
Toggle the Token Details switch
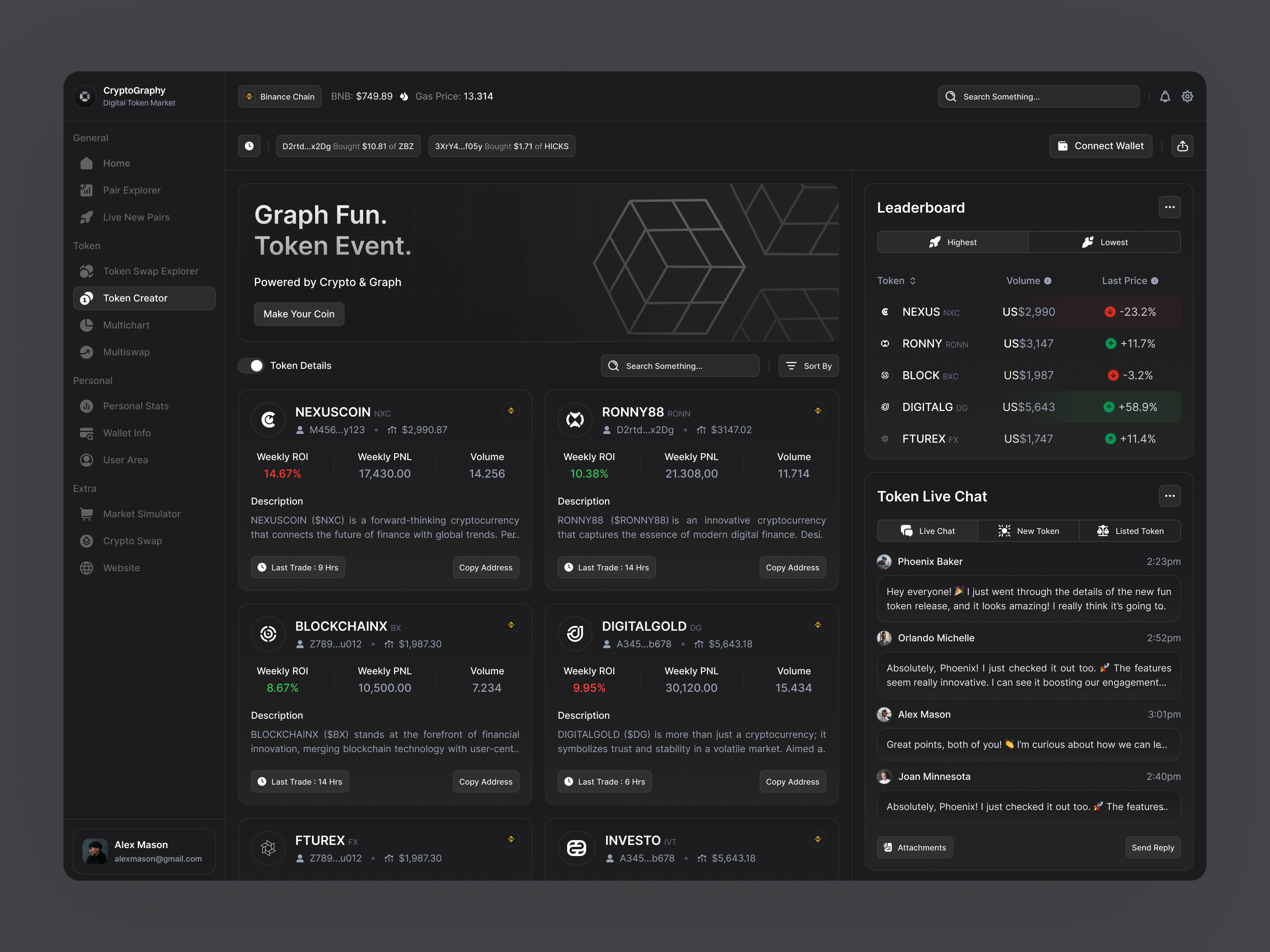click(251, 366)
